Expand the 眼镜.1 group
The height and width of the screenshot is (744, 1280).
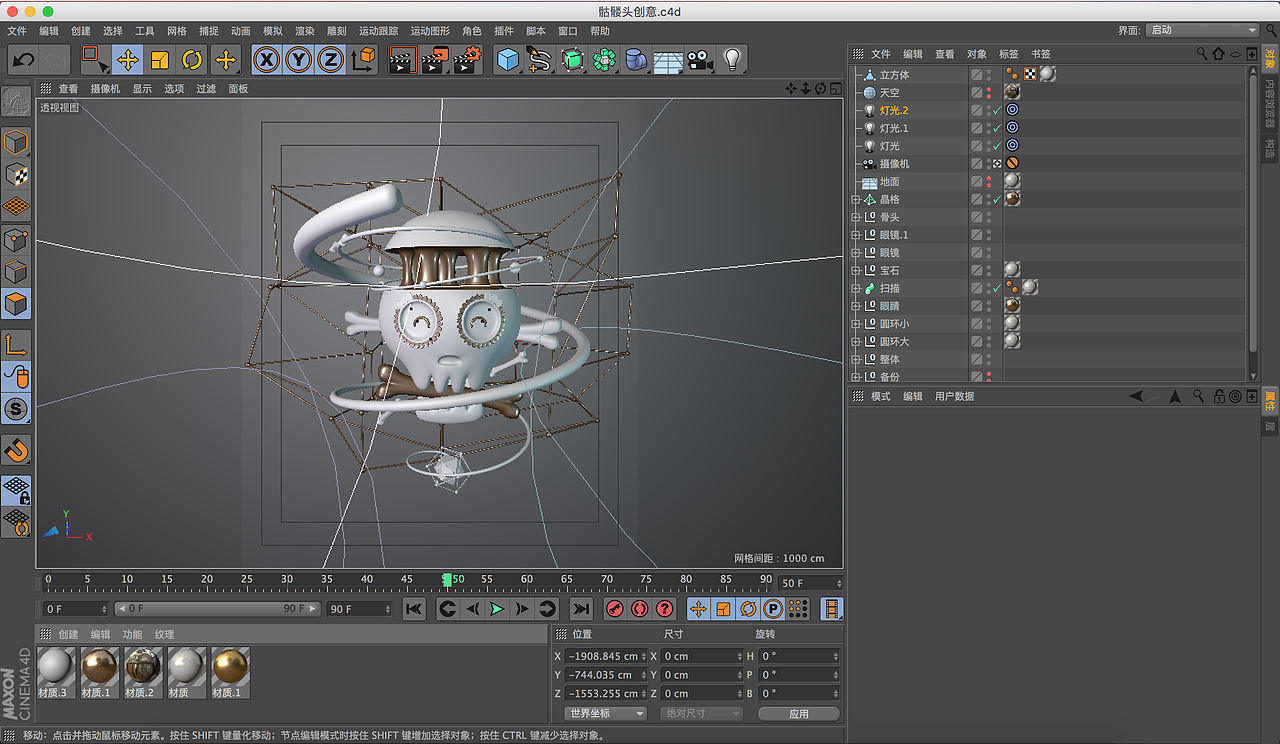856,235
